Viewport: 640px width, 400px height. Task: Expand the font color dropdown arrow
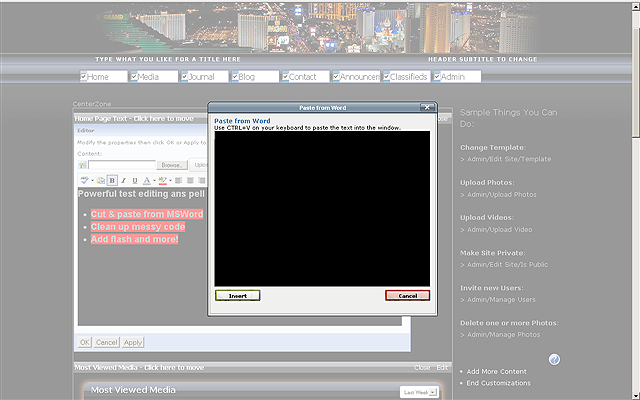click(x=153, y=180)
